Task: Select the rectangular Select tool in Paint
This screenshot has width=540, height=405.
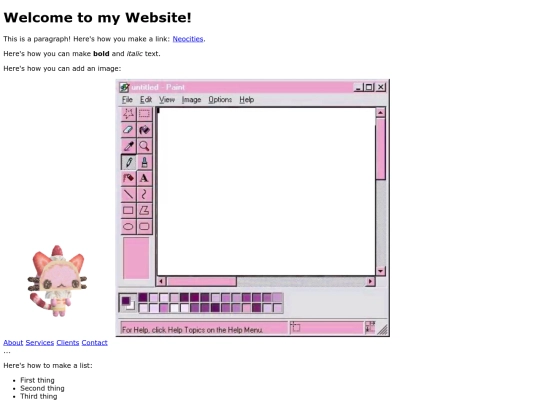Action: click(x=144, y=114)
